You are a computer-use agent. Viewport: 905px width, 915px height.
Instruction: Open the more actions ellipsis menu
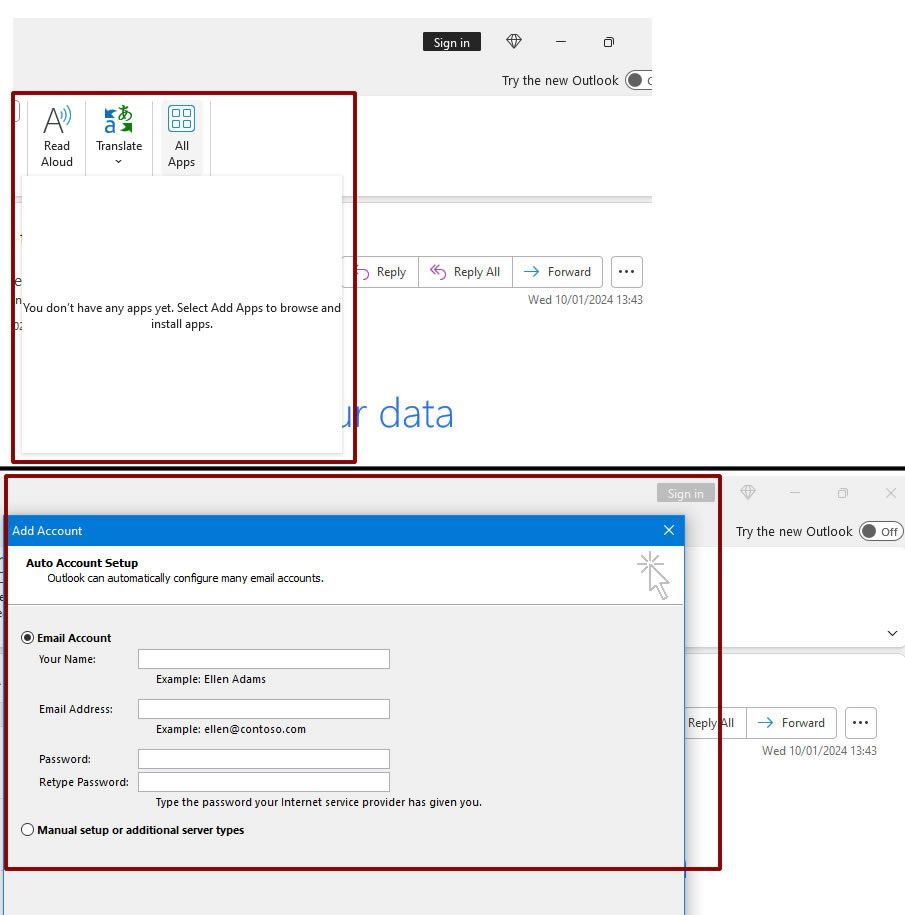626,271
